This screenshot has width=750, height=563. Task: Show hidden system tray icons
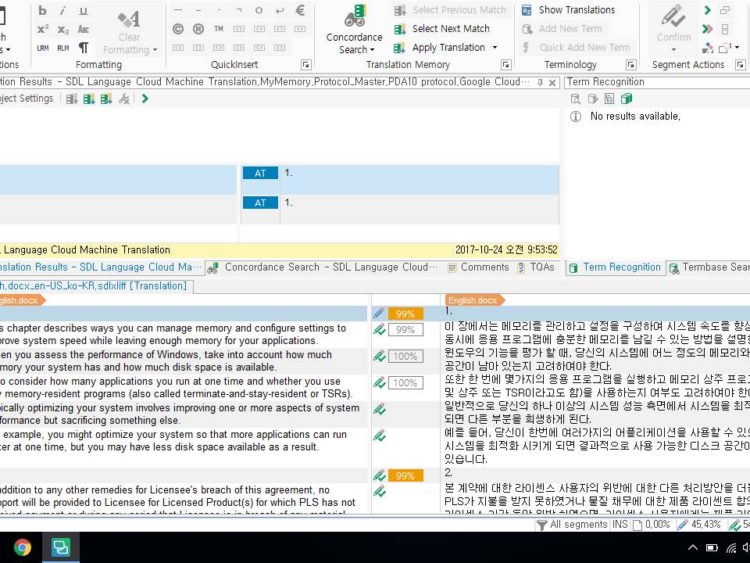coord(692,548)
